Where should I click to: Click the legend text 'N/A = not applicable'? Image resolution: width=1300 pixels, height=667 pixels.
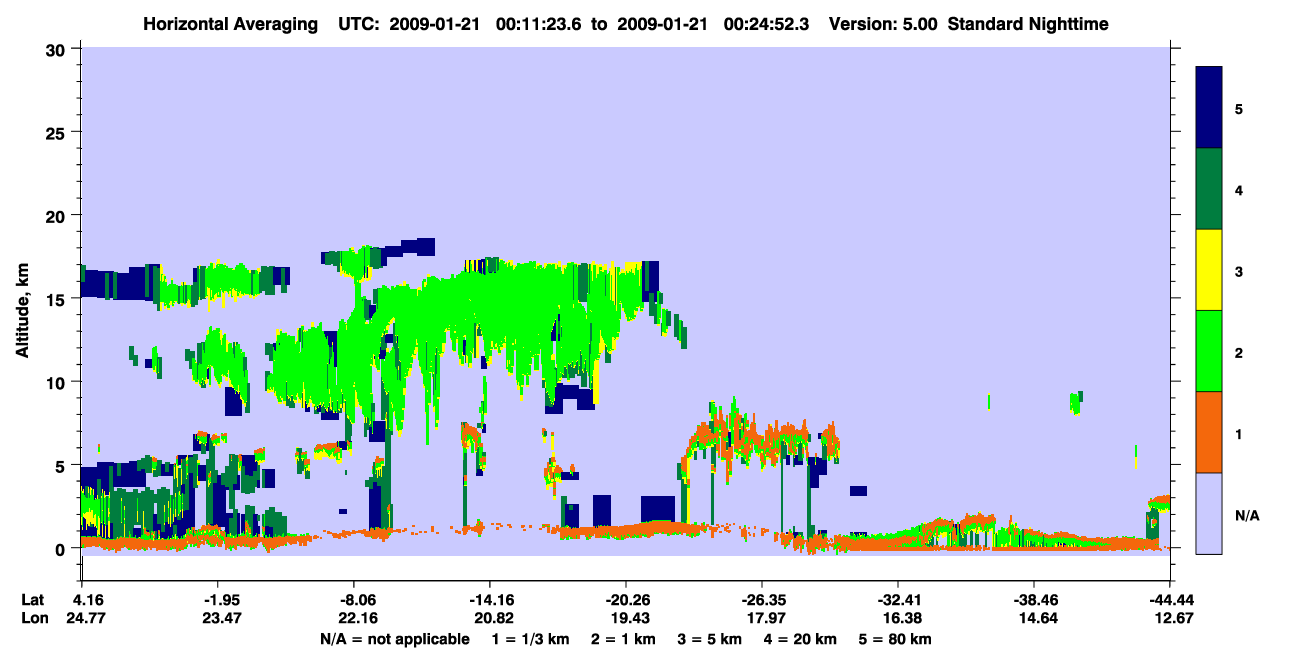pos(394,639)
